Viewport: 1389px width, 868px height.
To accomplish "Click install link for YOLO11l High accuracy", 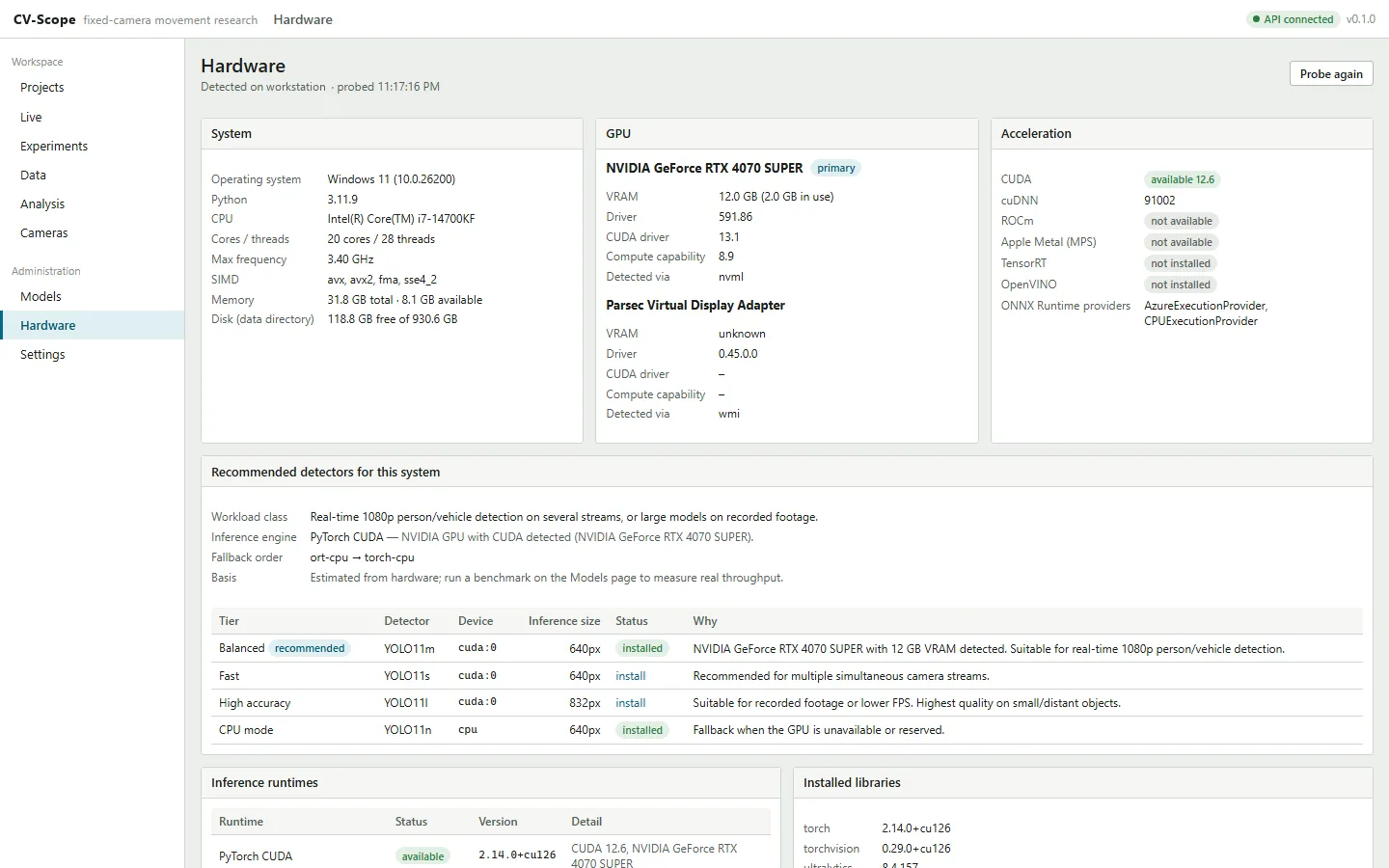I will coord(631,703).
